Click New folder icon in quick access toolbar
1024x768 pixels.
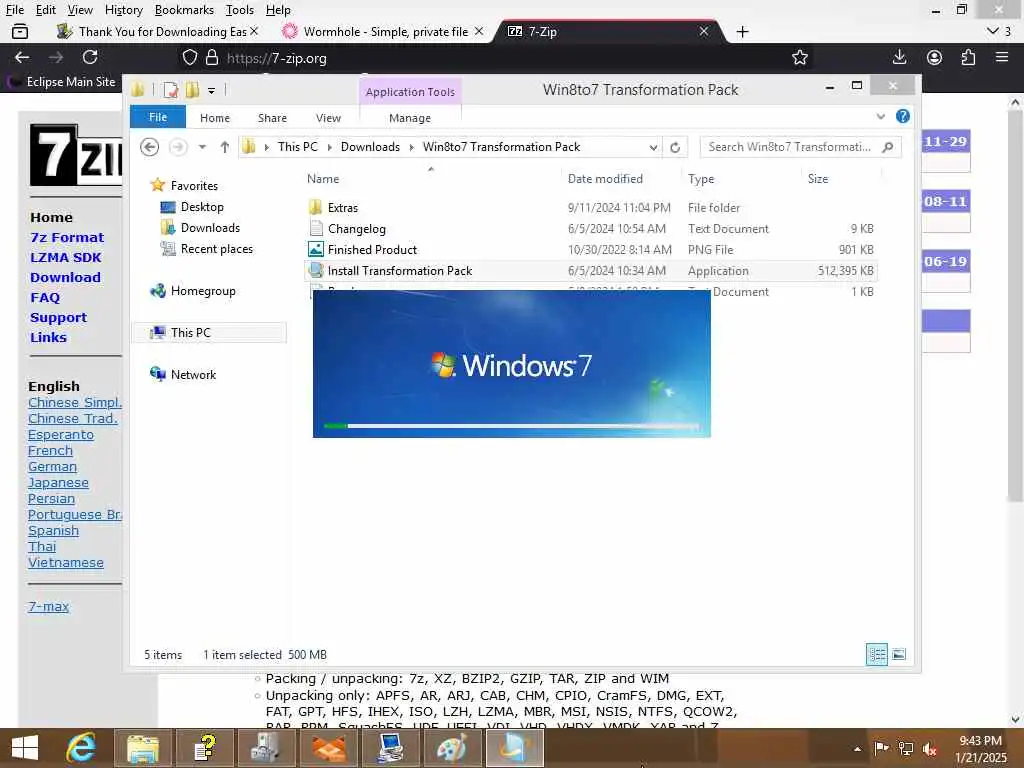point(192,90)
